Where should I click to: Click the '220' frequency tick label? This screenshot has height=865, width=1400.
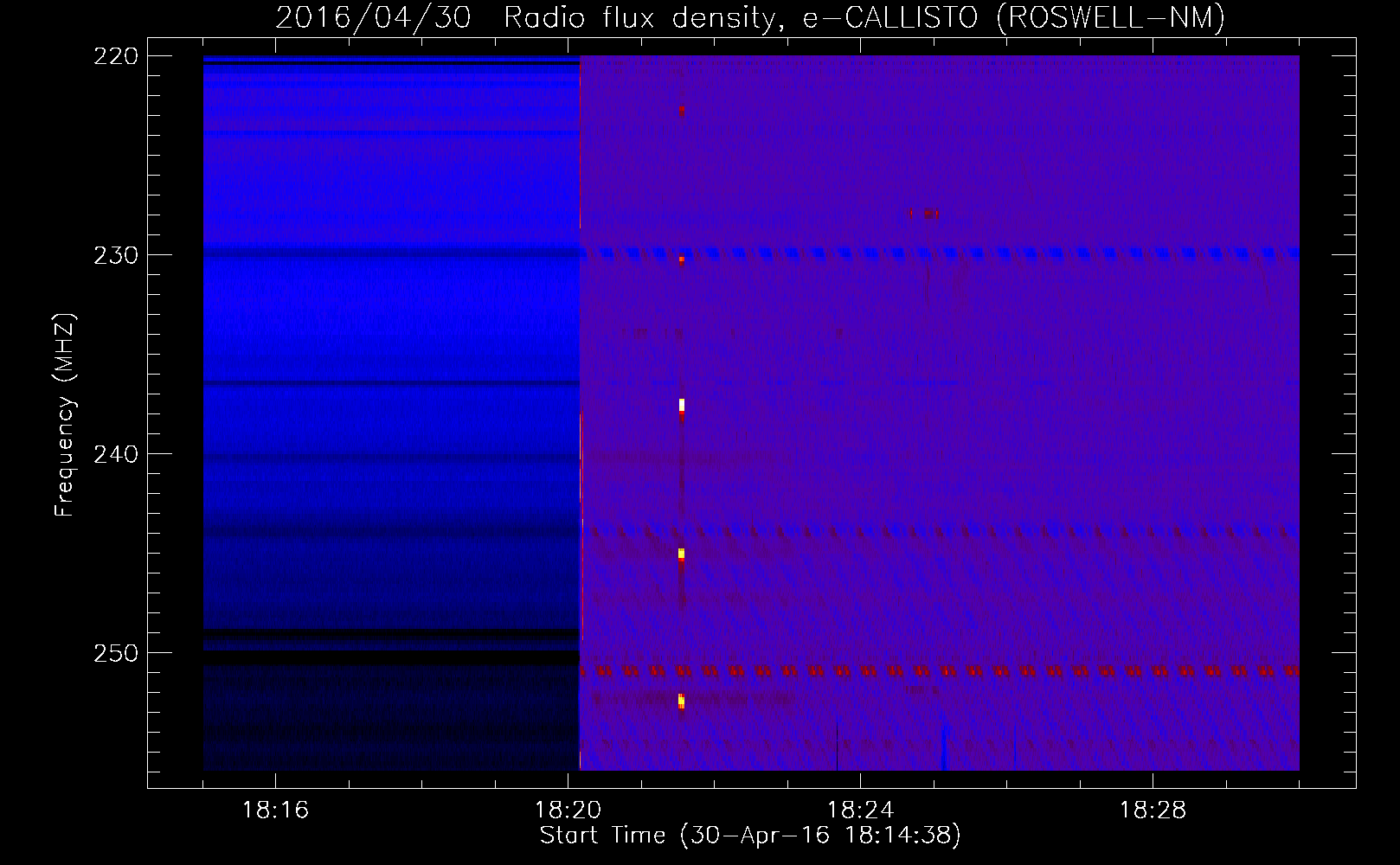[x=116, y=56]
